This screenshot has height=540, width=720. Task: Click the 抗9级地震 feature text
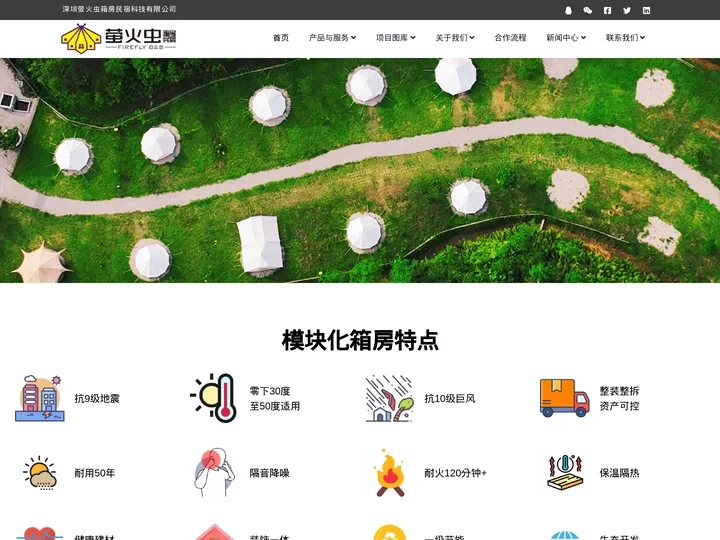tap(97, 399)
